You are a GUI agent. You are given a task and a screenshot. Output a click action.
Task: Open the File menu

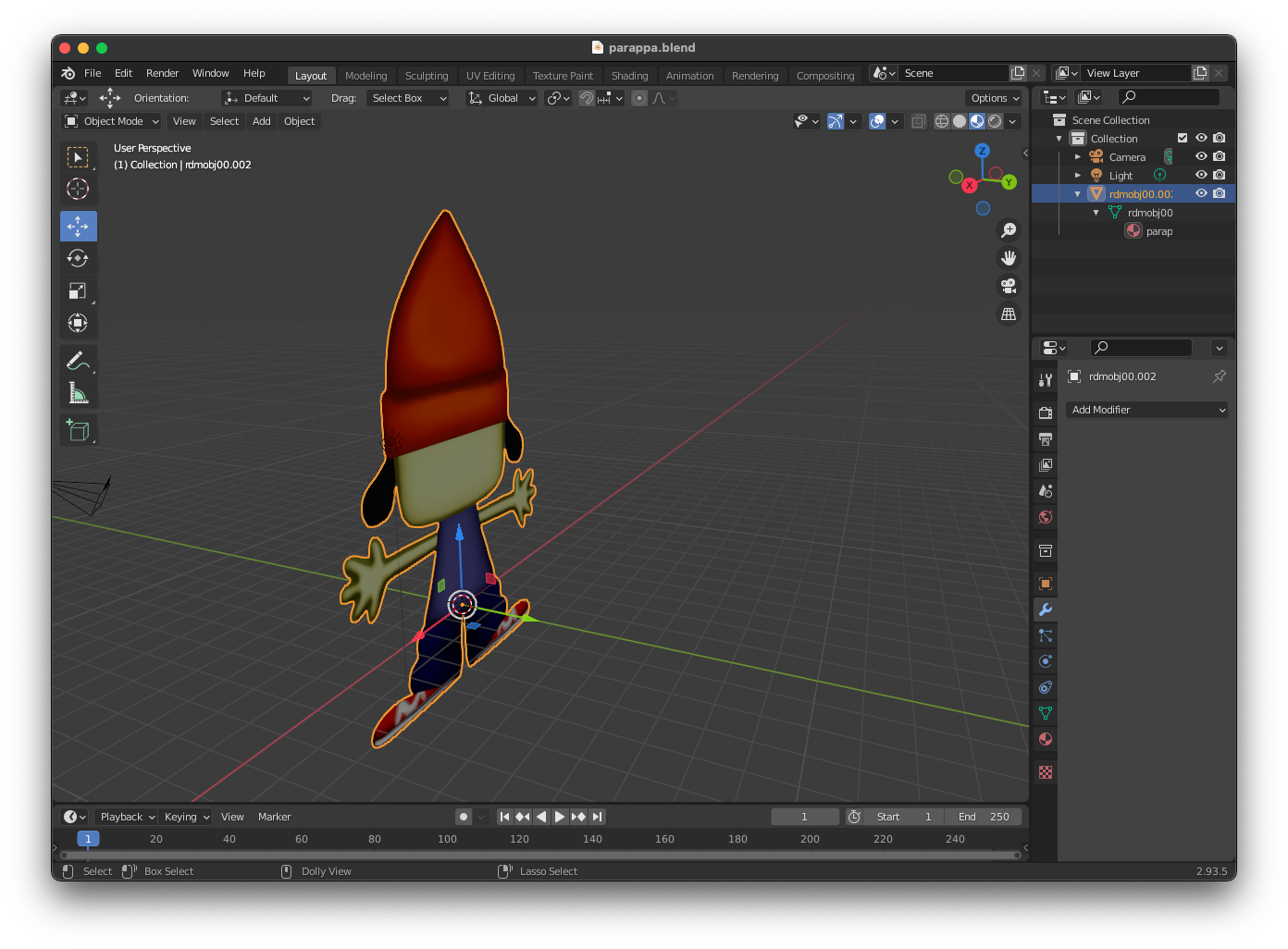point(93,73)
